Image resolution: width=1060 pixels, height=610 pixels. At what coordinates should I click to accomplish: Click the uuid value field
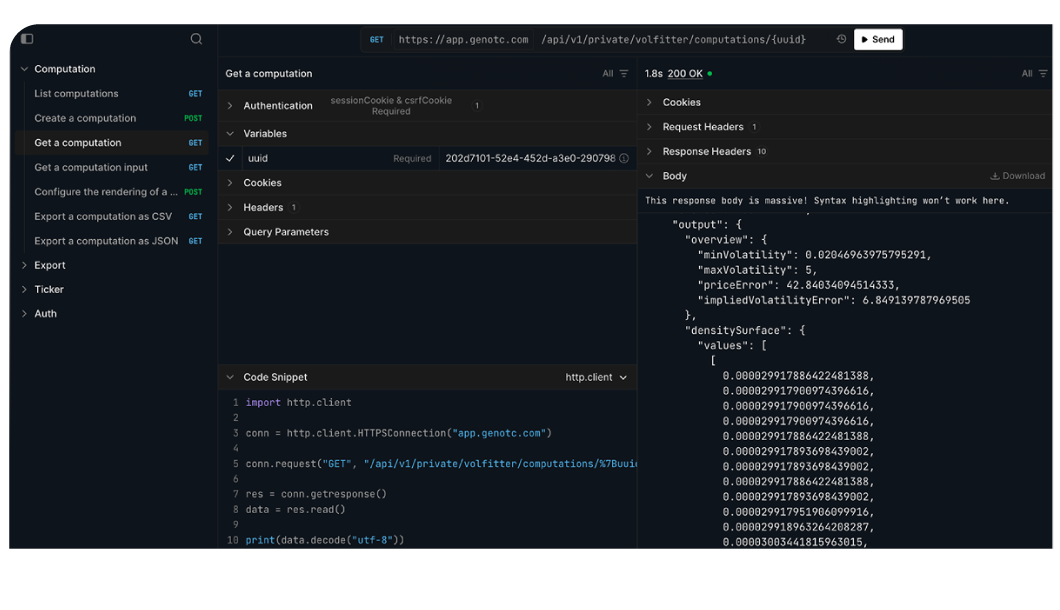pyautogui.click(x=530, y=158)
